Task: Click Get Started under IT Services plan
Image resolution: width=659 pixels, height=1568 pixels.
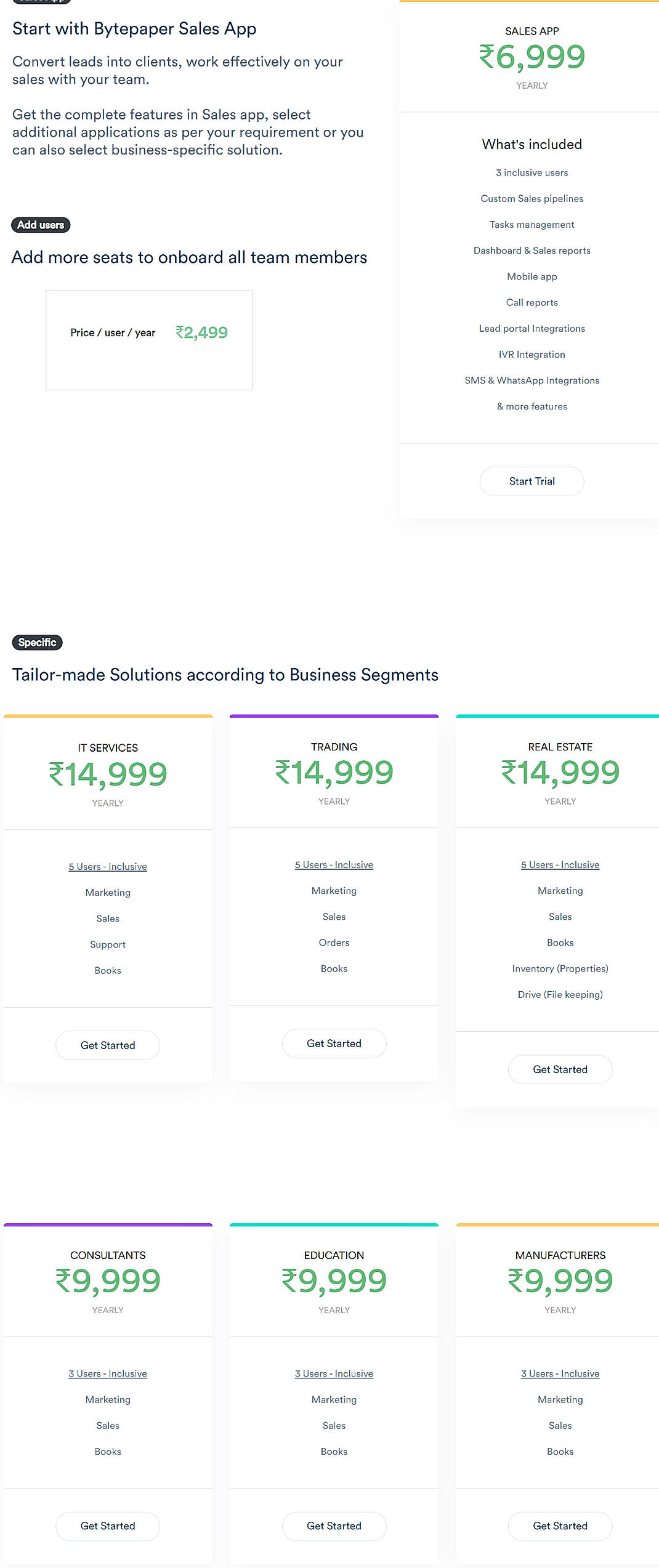Action: coord(107,1045)
